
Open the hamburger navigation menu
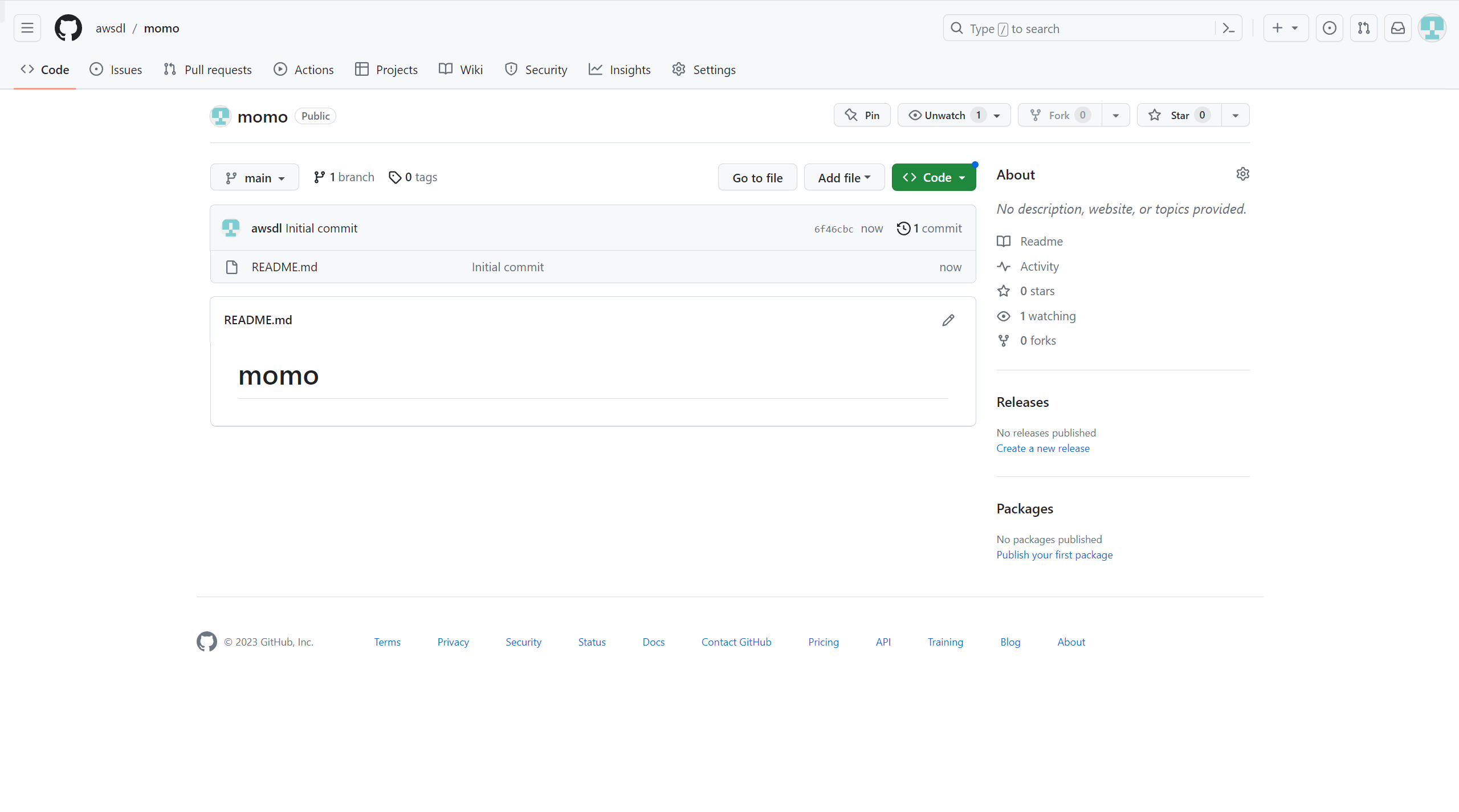tap(27, 28)
